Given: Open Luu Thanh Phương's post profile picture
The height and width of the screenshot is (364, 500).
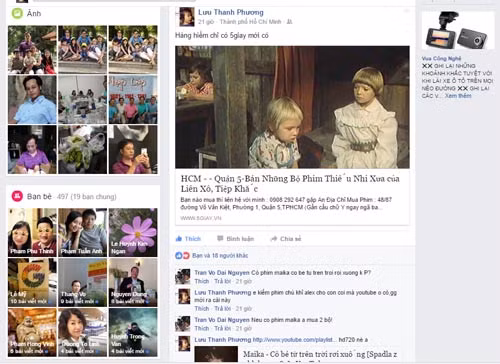Looking at the screenshot, I should coord(187,17).
